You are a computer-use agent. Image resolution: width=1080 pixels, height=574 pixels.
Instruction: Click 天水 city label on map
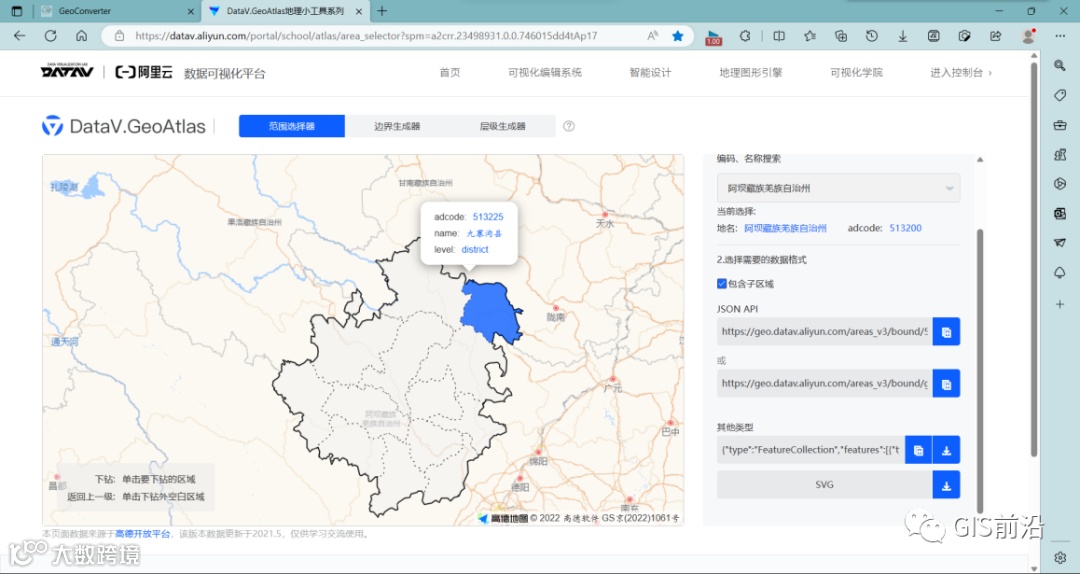[604, 223]
